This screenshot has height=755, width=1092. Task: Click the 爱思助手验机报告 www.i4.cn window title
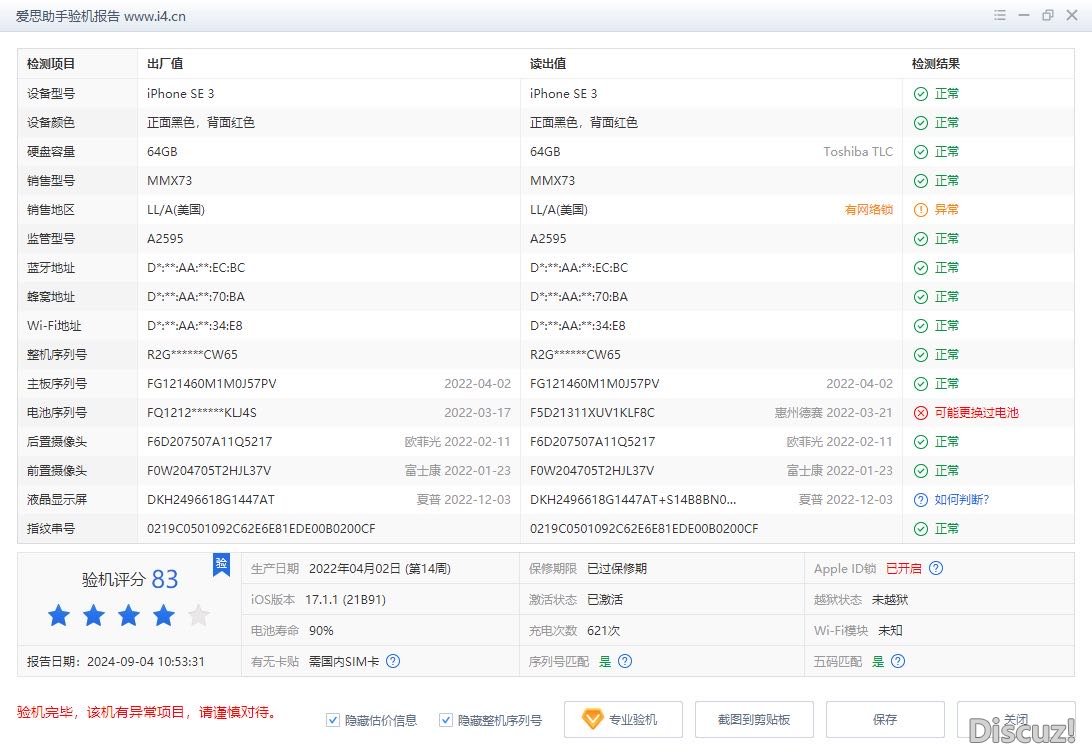point(101,16)
